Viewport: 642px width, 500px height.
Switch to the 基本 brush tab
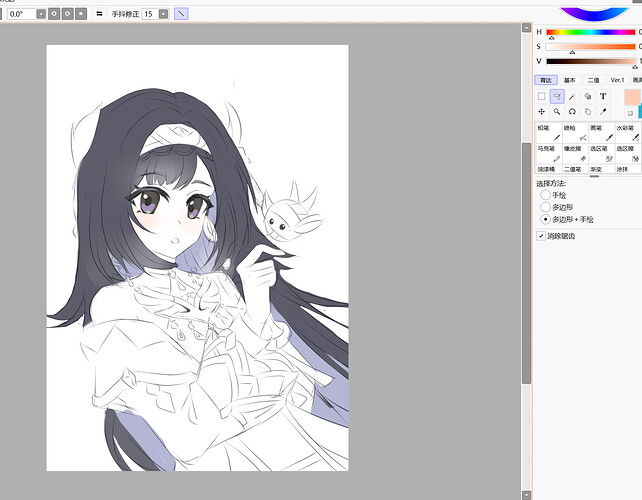(x=570, y=80)
